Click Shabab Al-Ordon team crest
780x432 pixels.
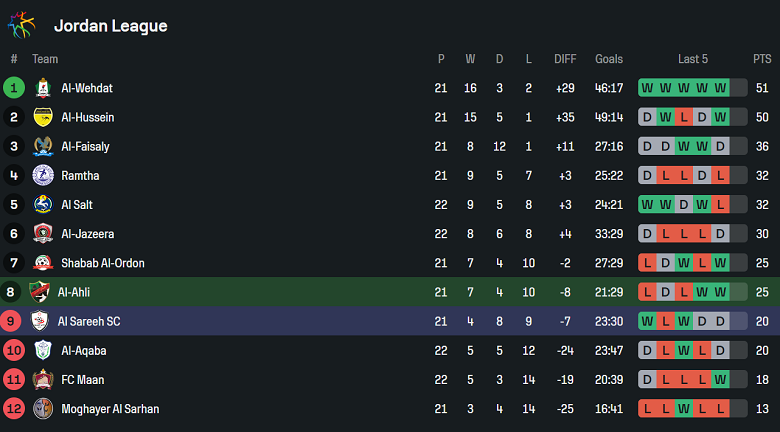[x=42, y=263]
